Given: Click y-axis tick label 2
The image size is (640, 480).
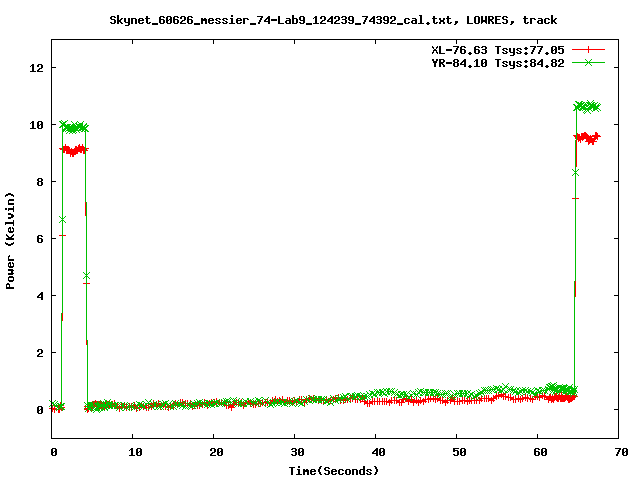Looking at the screenshot, I should point(40,353).
